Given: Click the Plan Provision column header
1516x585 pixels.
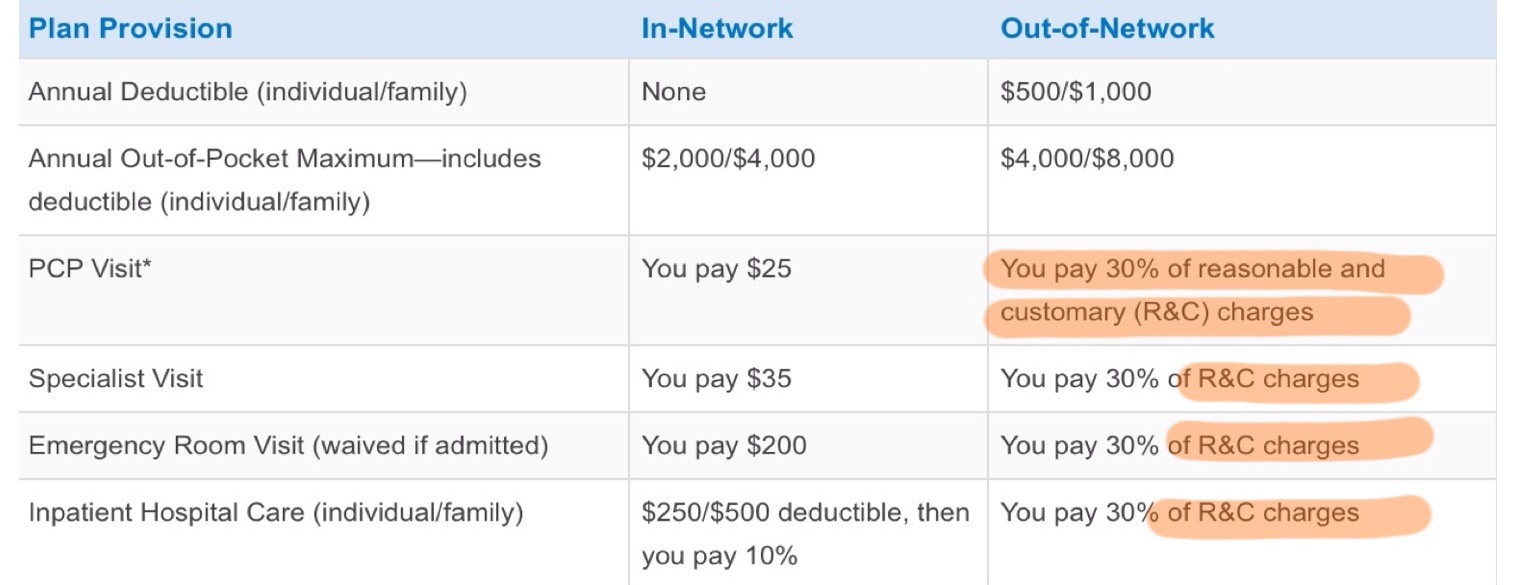Looking at the screenshot, I should pos(130,28).
